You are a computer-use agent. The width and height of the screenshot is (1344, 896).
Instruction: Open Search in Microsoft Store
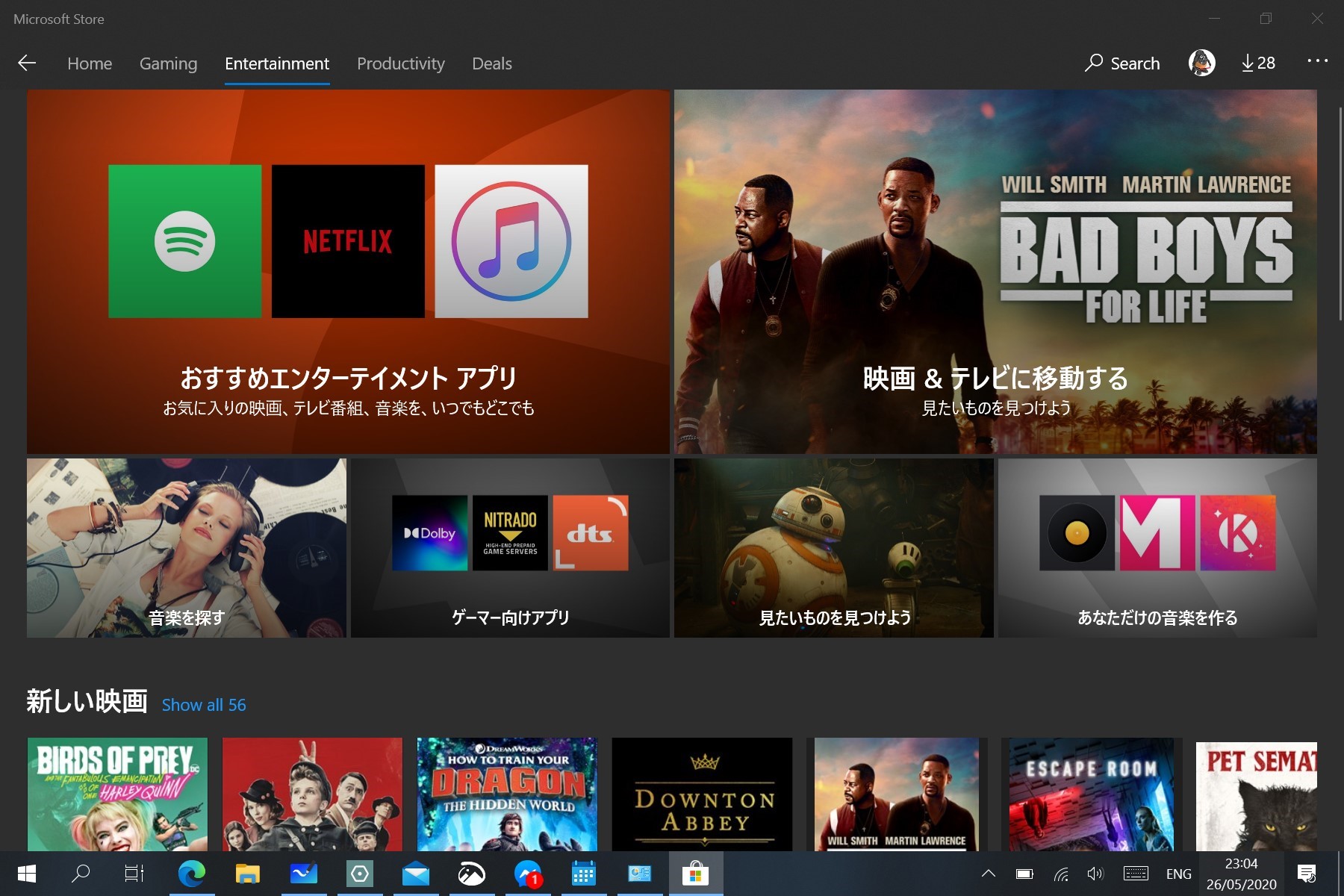click(1122, 63)
